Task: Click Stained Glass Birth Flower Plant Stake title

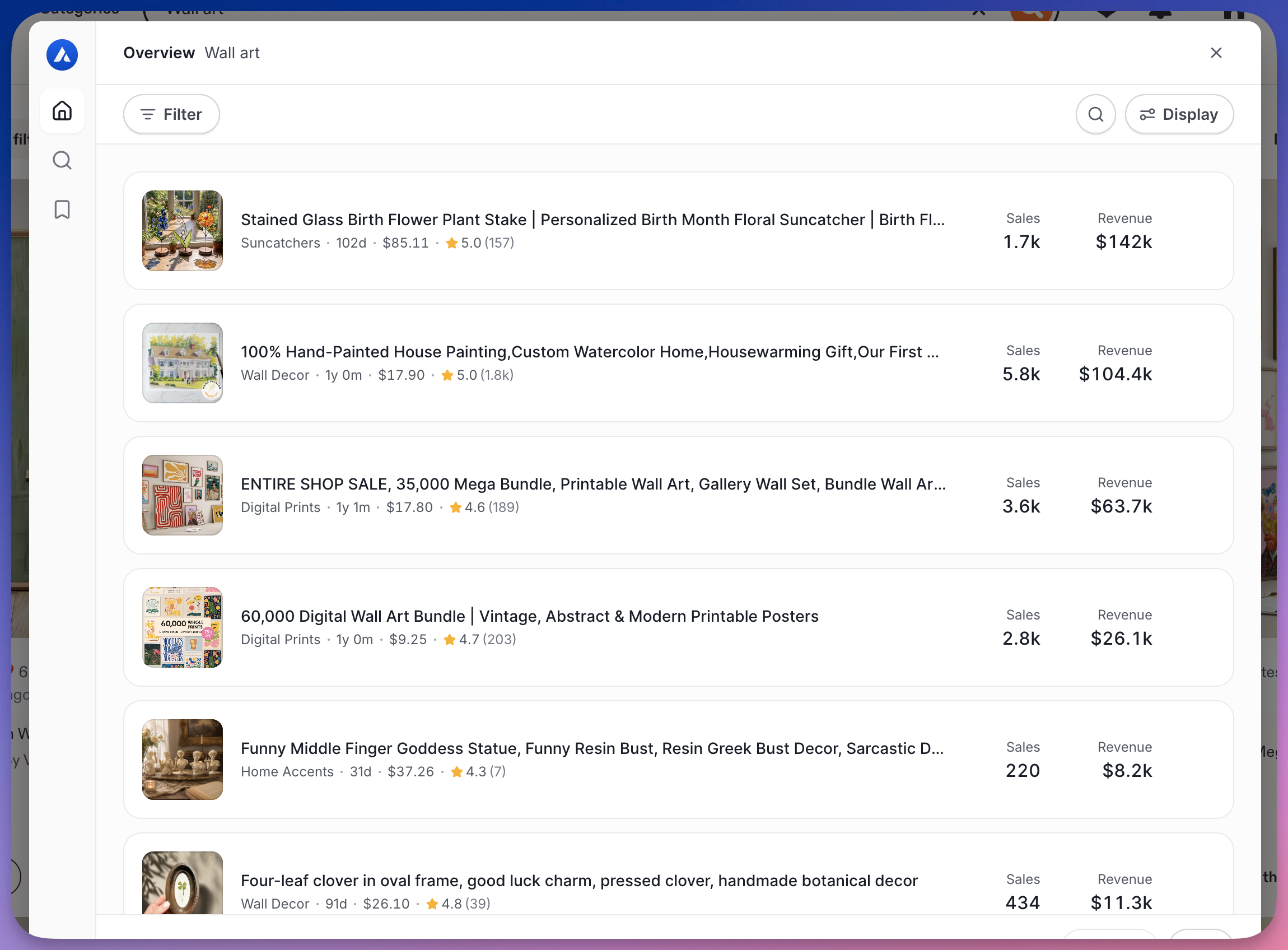Action: 592,220
